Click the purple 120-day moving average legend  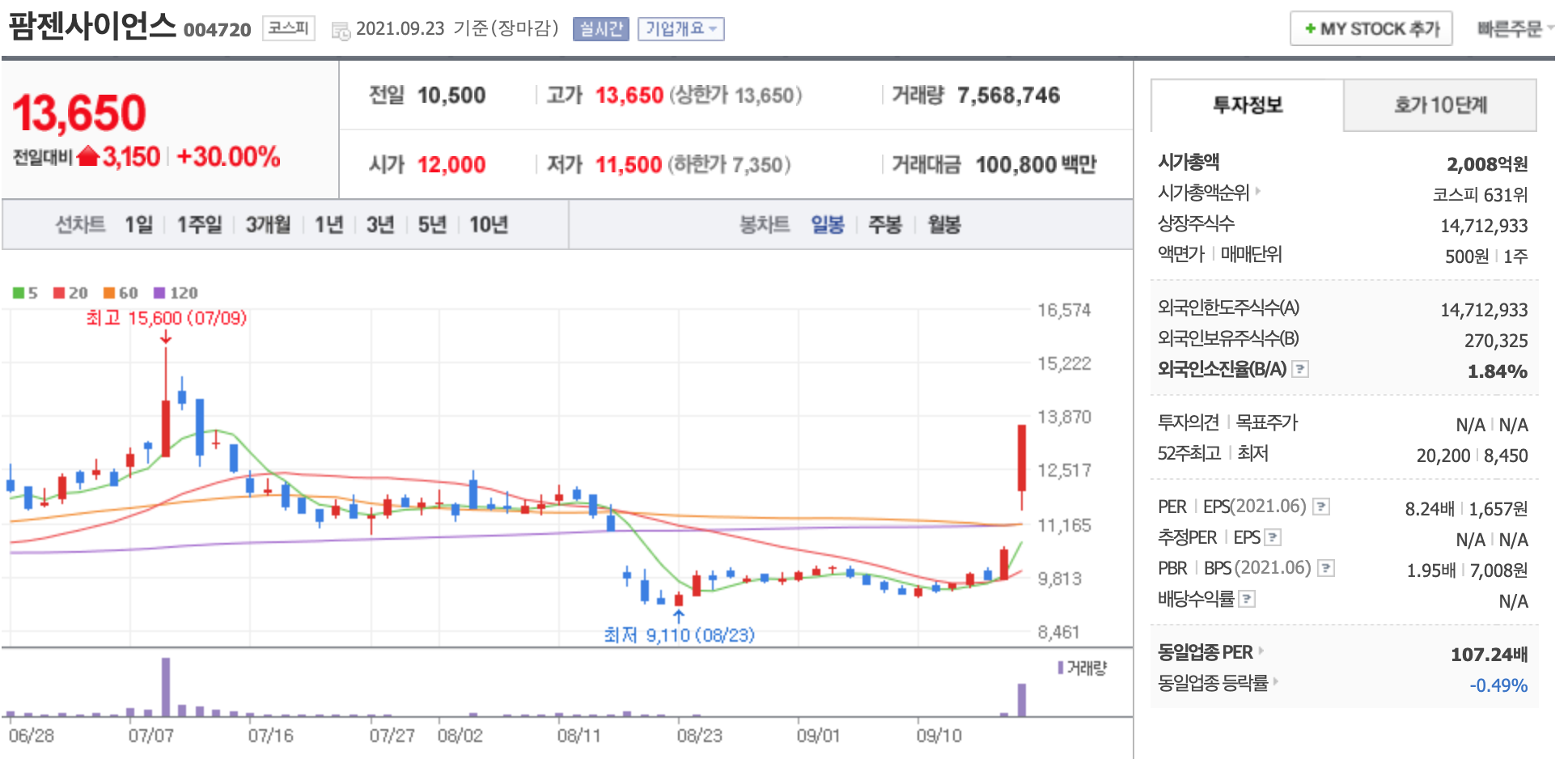pyautogui.click(x=176, y=293)
